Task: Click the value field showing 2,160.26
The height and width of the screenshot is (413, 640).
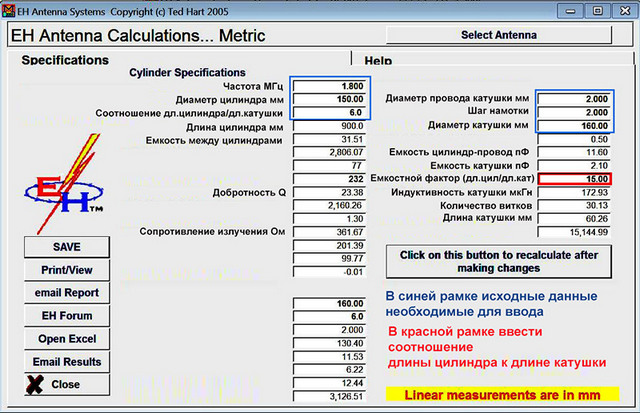Action: [x=329, y=205]
